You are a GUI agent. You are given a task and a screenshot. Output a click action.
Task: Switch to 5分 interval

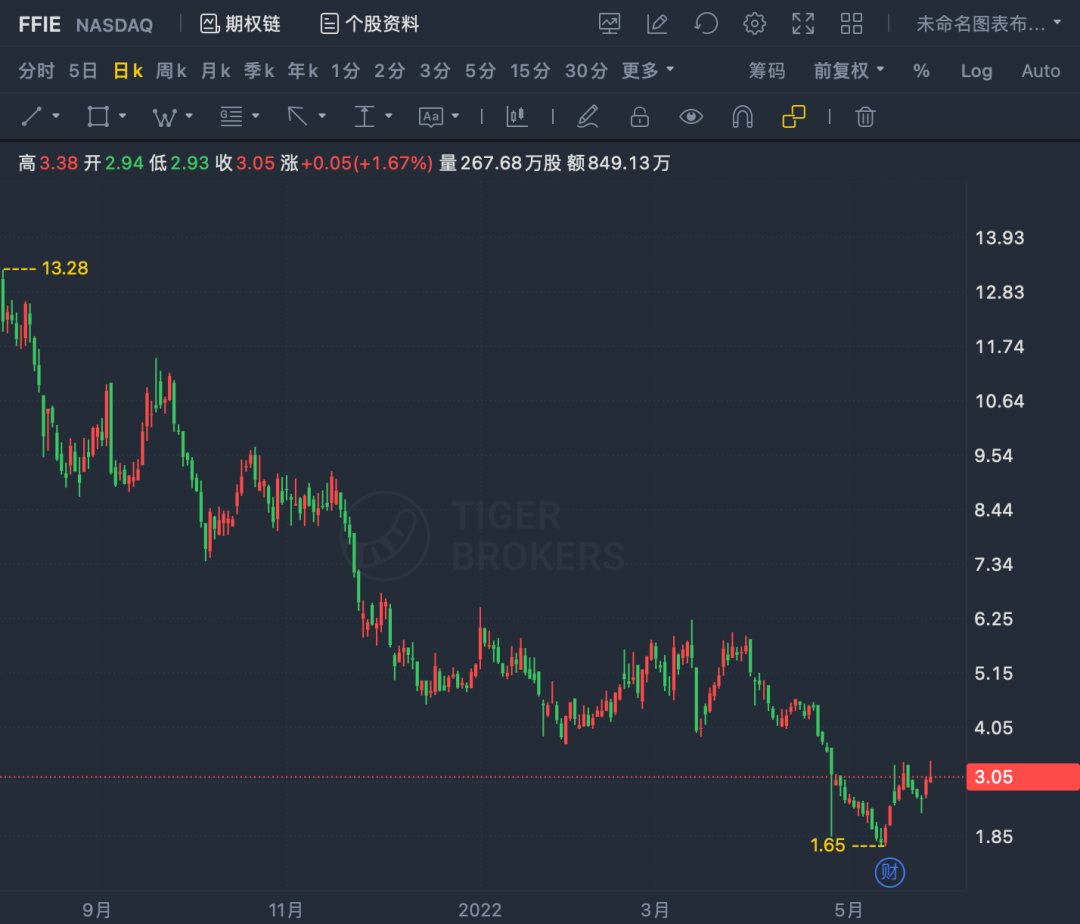tap(480, 70)
